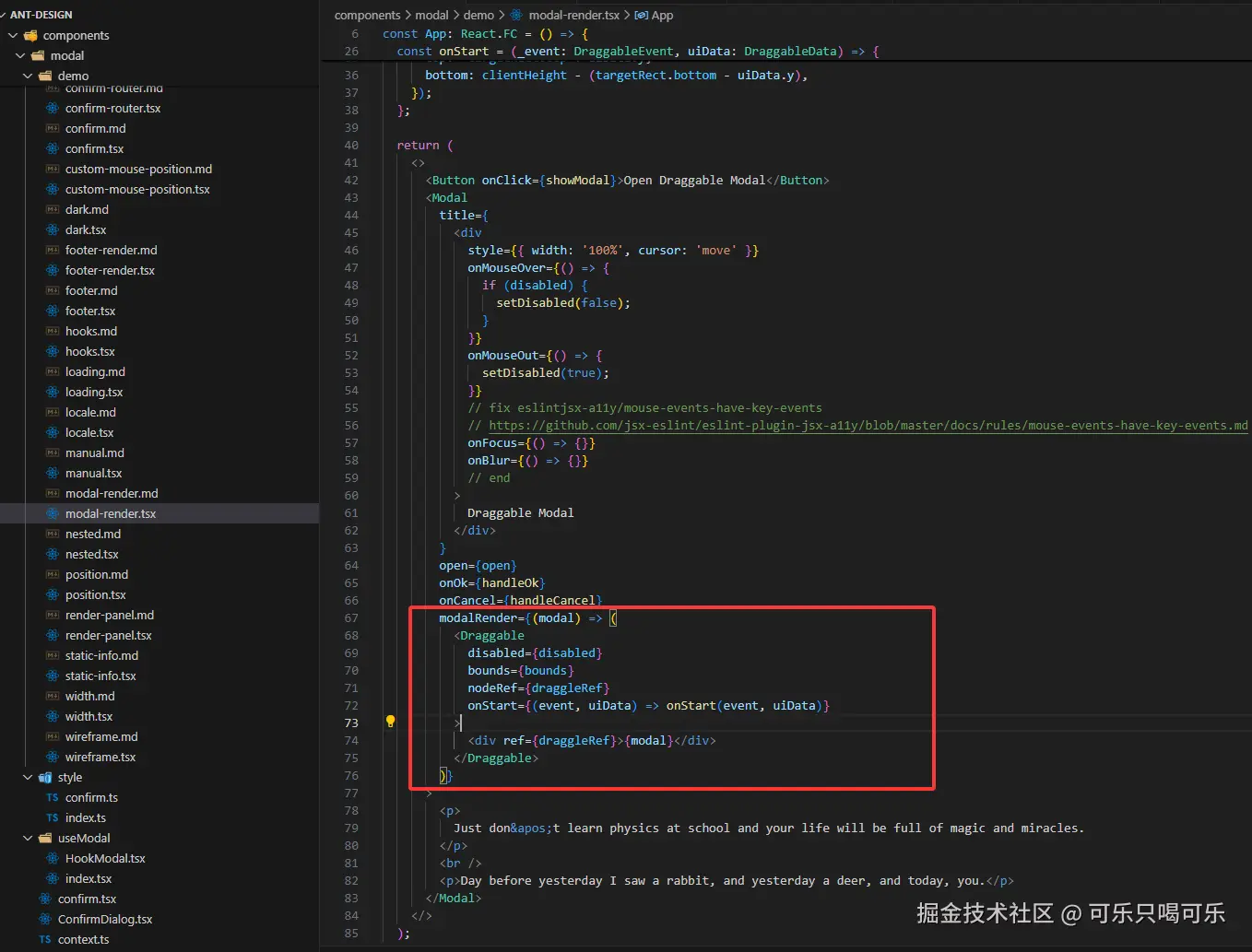
Task: Click the sticky scroll line 'const App: React.FC'
Action: 486,33
